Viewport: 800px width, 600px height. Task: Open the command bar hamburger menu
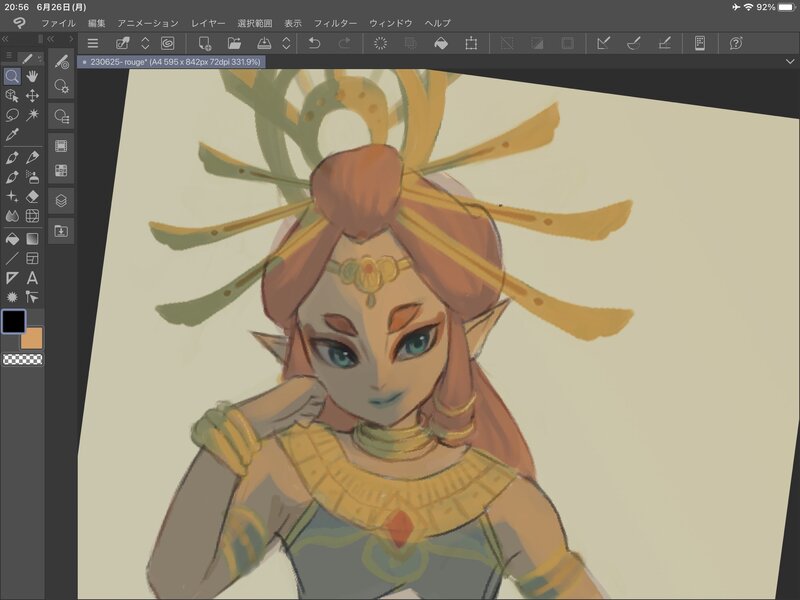[x=93, y=43]
